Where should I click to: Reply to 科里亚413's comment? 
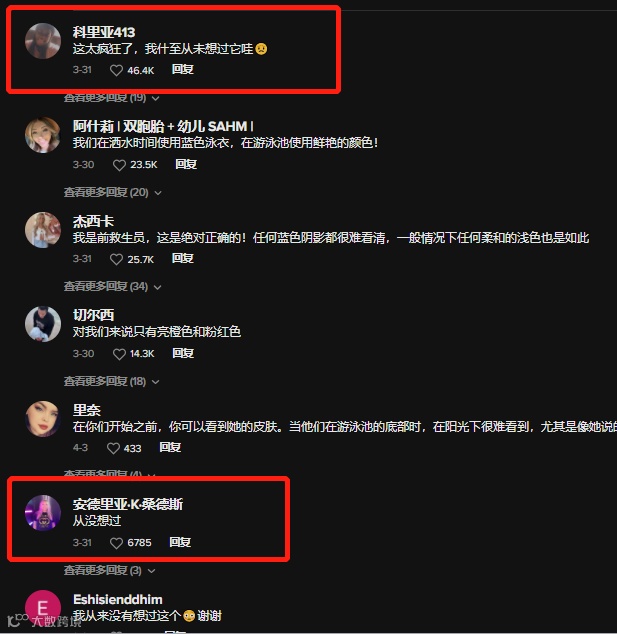click(183, 70)
